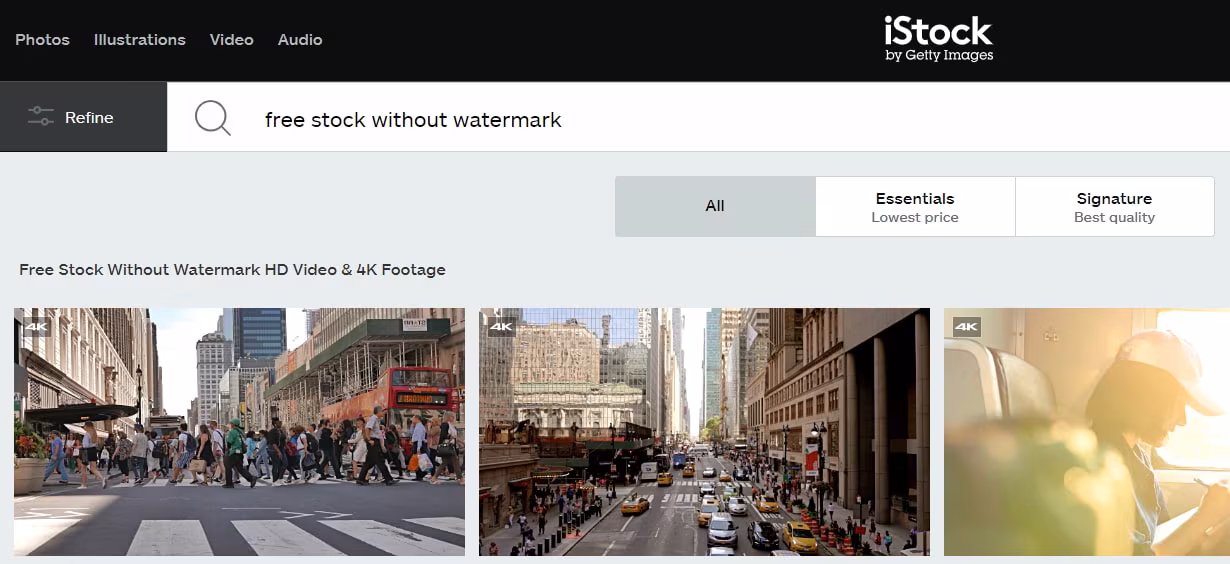Click the Refine filter sliders icon
This screenshot has height=564, width=1230.
41,117
